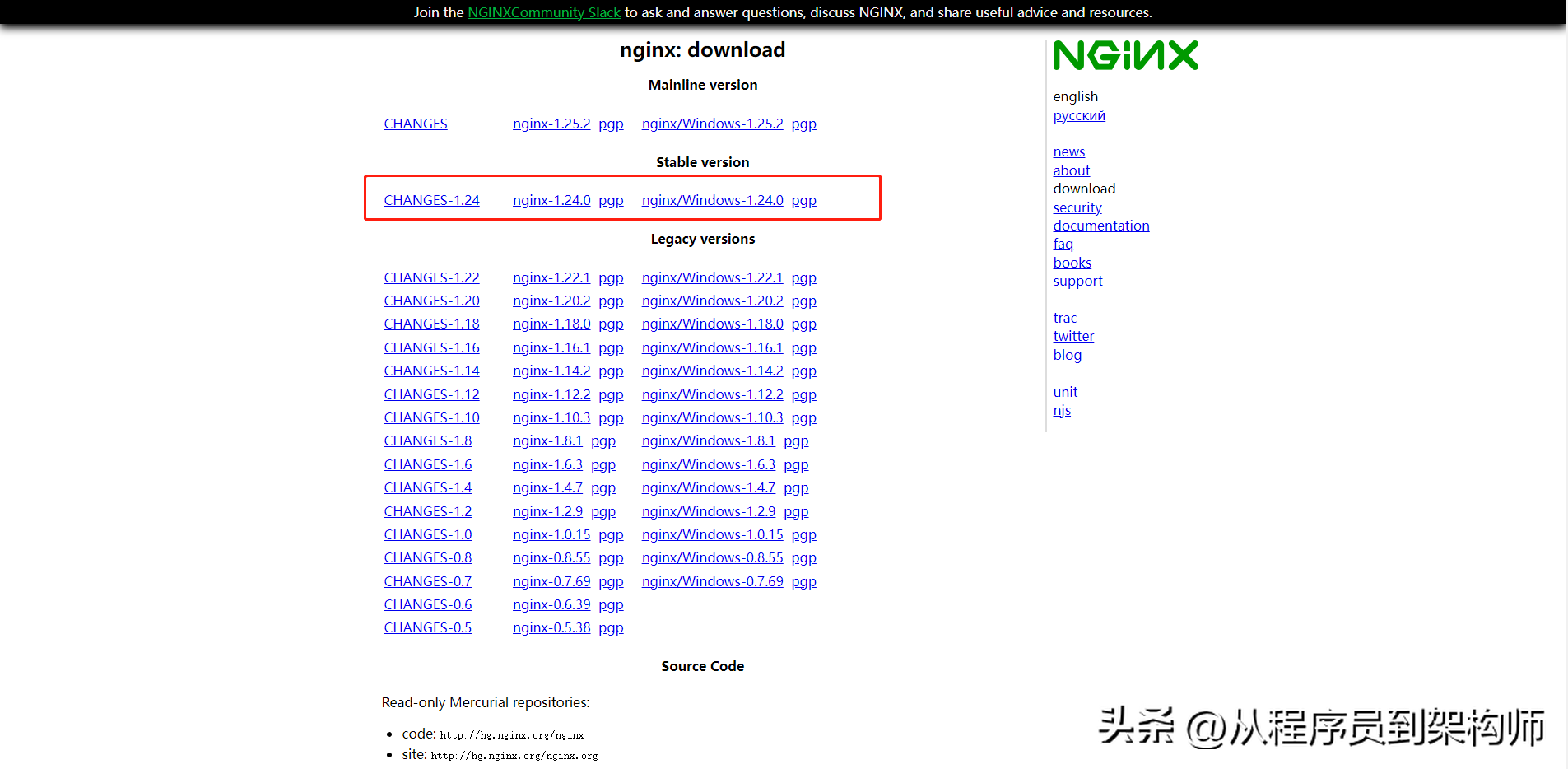Open CHANGES-1.22 link
Viewport: 1568px width, 769px height.
(431, 277)
